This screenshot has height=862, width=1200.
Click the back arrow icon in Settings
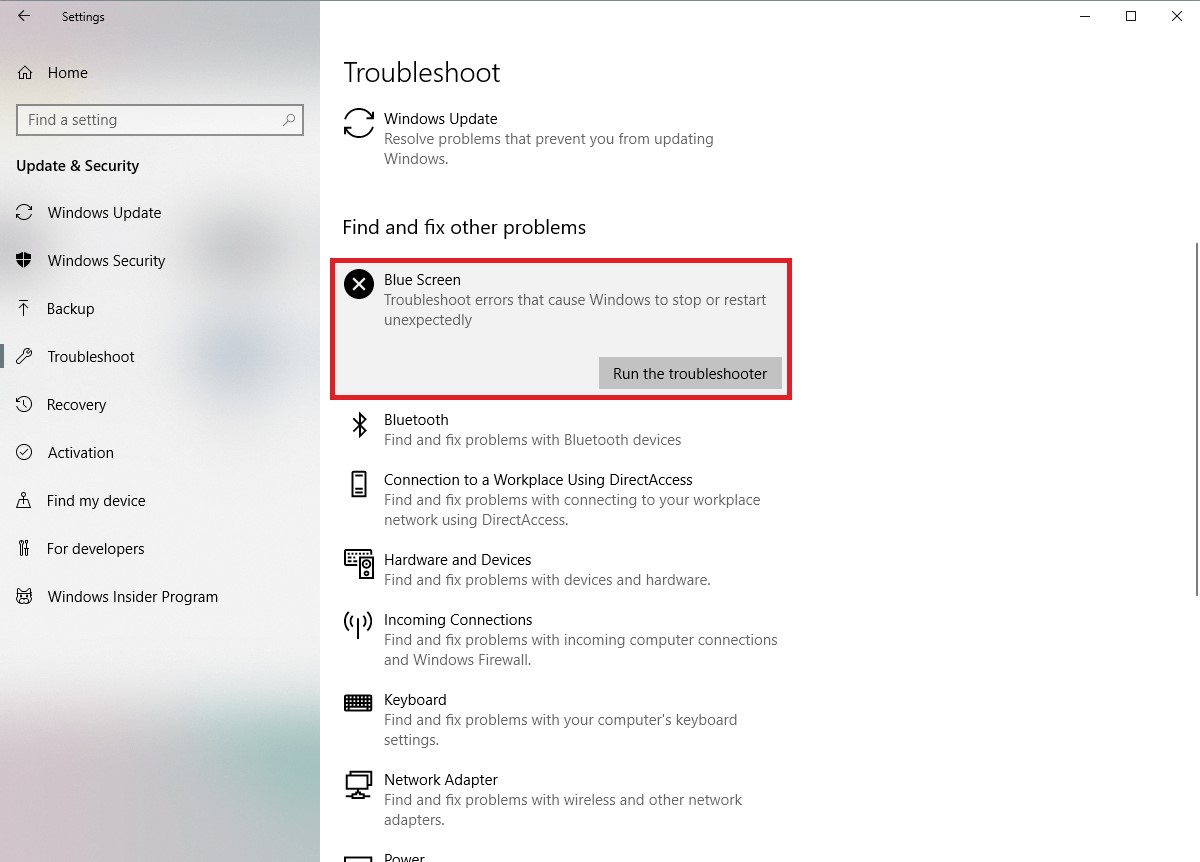[x=24, y=16]
